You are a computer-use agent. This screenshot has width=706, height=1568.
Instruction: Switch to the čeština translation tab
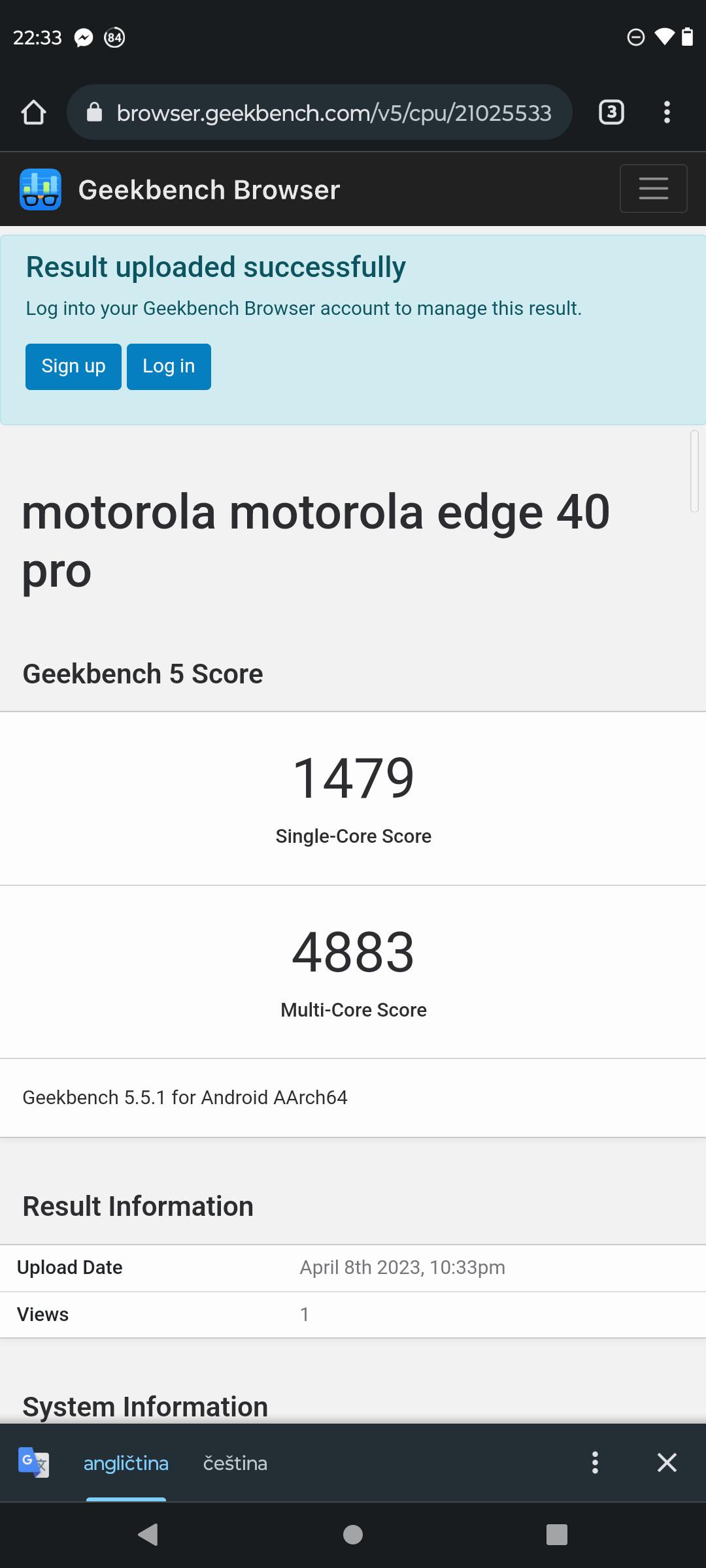point(235,1463)
